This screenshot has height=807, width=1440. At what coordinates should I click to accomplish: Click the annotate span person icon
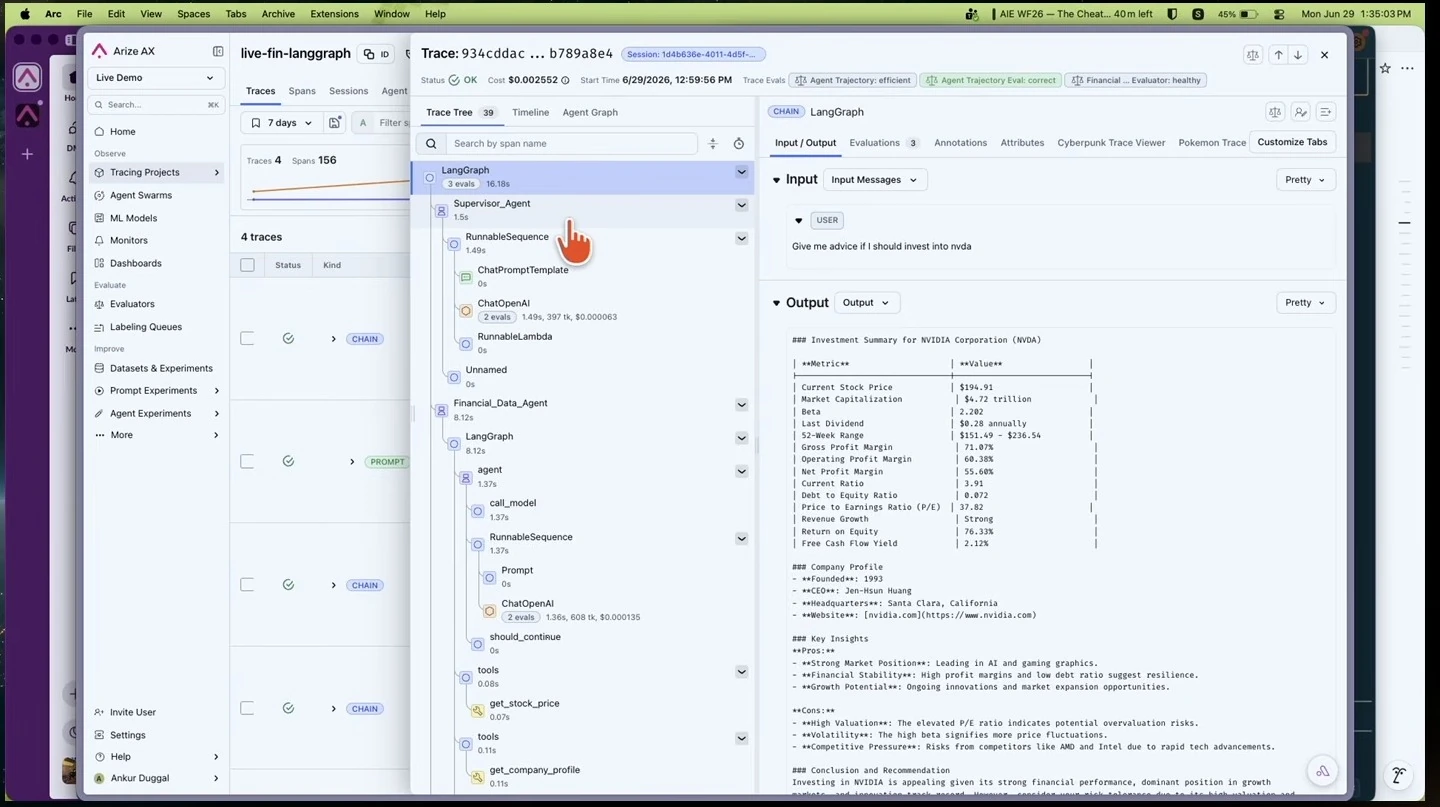pyautogui.click(x=1300, y=112)
